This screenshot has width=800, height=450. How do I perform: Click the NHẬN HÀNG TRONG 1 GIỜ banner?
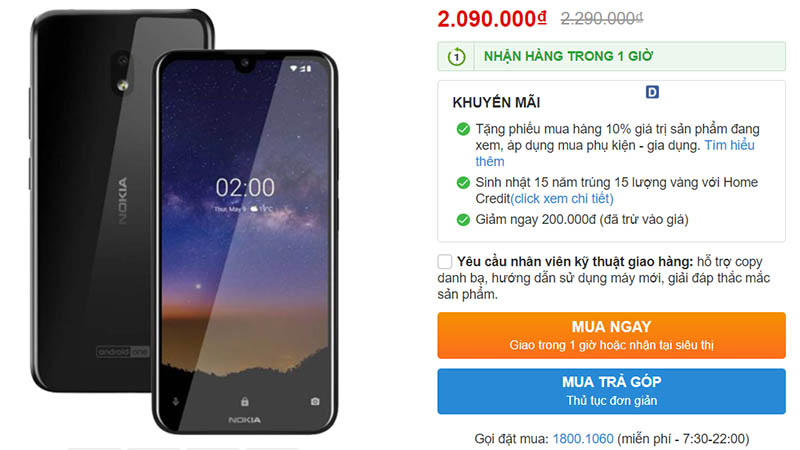coord(611,56)
